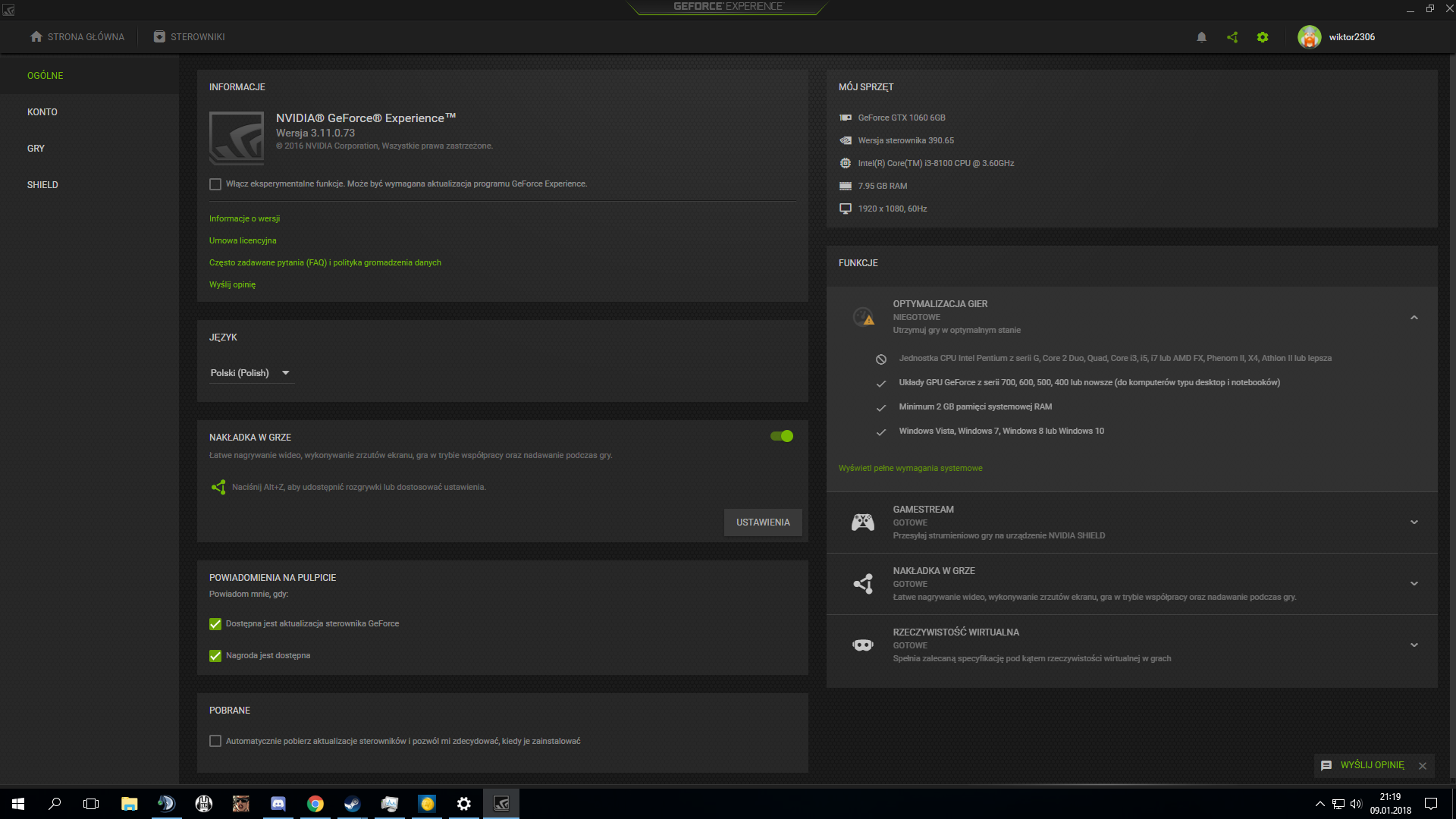Screen dimensions: 1456x819
Task: Uncheck the 'Nagroda jest dostępna' notification
Action: point(215,656)
